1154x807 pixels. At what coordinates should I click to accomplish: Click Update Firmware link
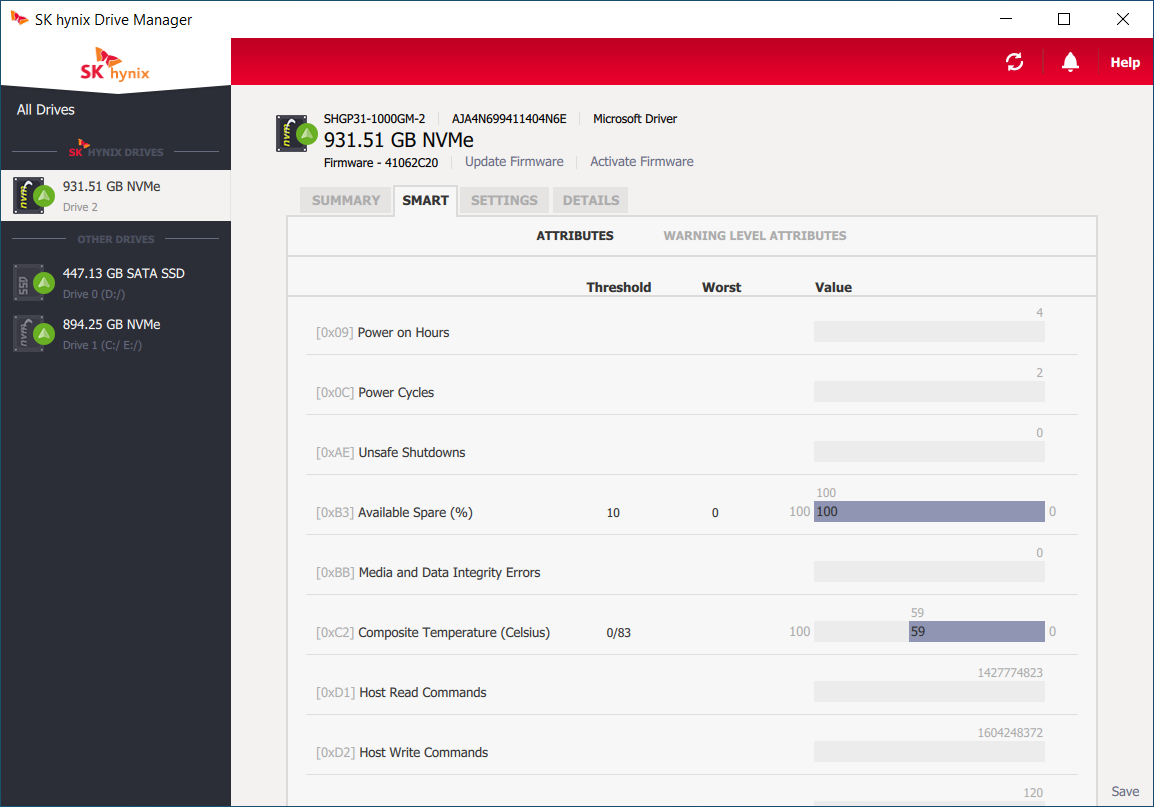pyautogui.click(x=514, y=162)
